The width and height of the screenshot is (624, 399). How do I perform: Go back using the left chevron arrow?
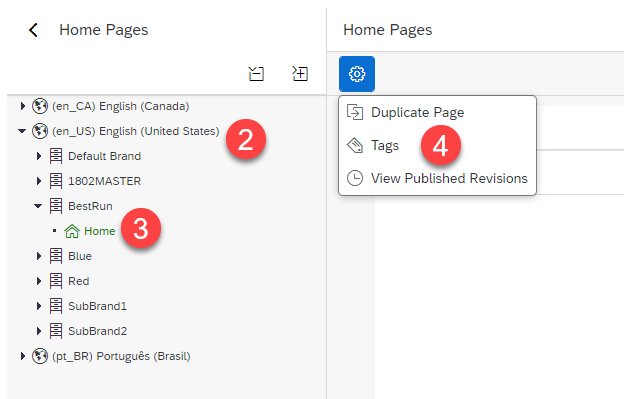click(x=33, y=30)
